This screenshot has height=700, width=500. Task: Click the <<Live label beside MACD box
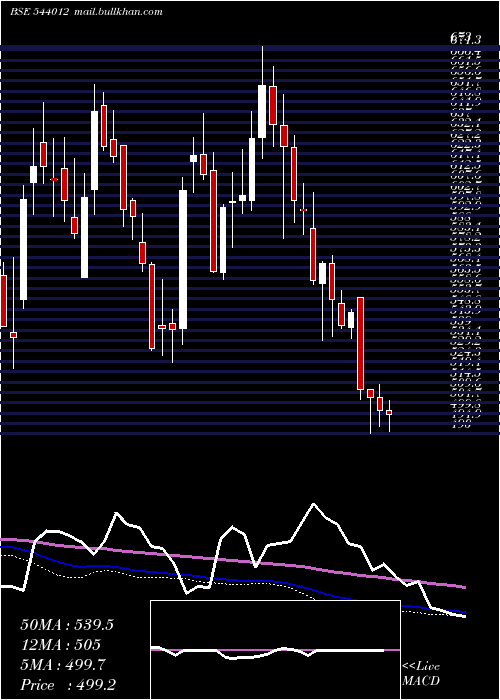pos(421,667)
